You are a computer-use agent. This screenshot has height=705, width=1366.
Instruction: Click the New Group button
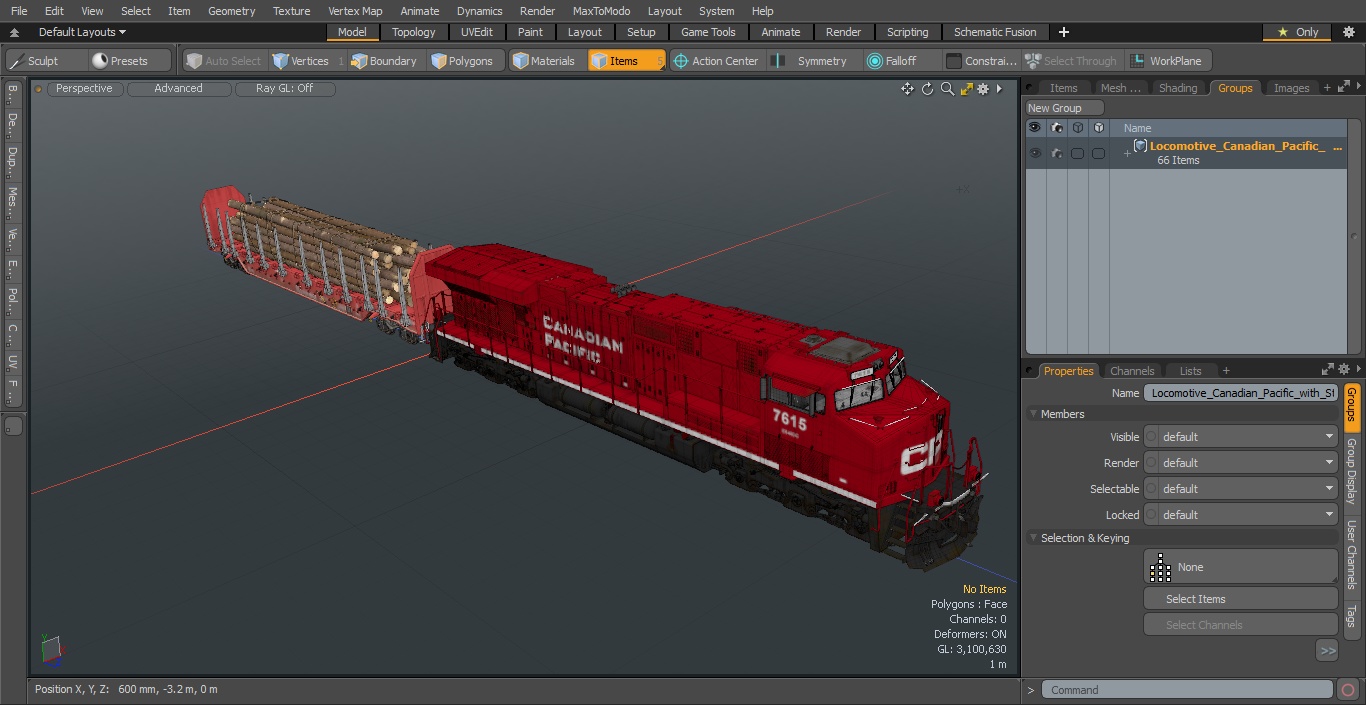[1065, 108]
